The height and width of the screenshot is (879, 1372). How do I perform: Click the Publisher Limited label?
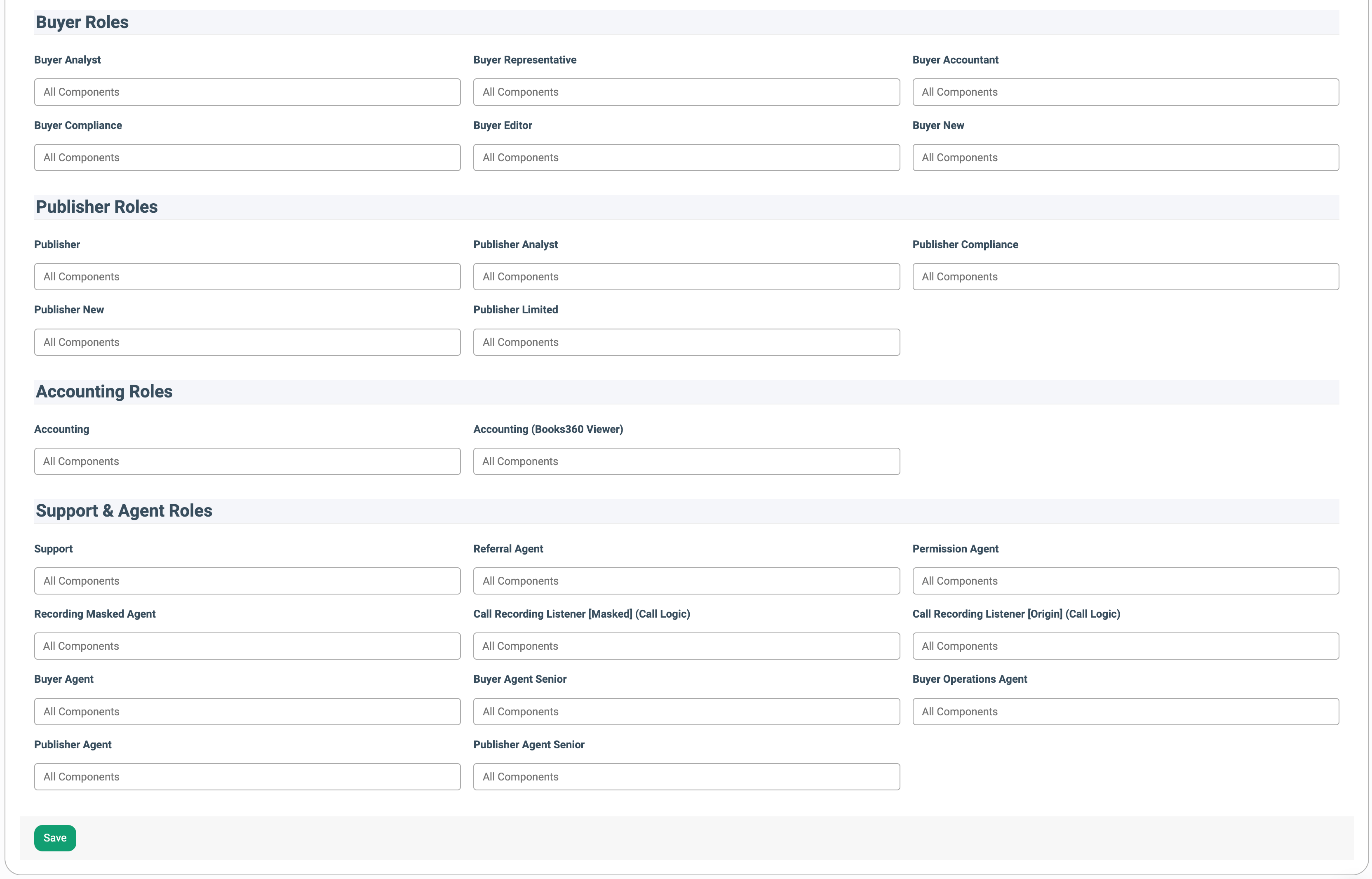click(x=515, y=310)
